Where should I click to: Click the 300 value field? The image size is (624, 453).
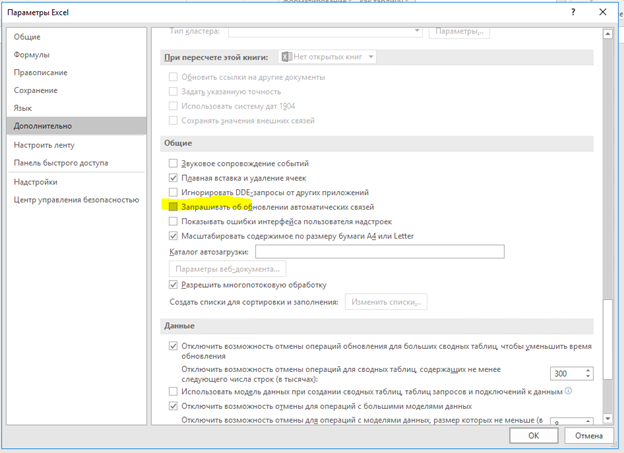coord(567,373)
